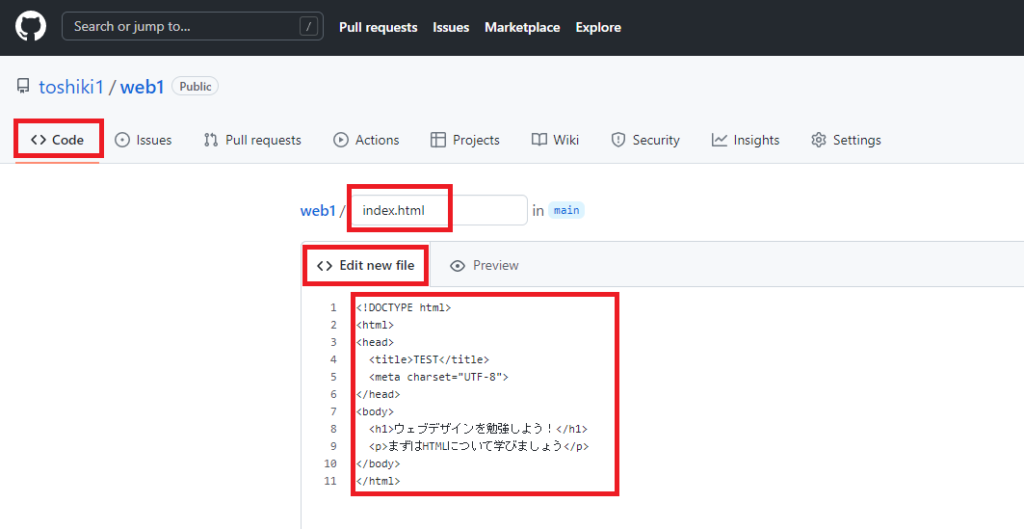
Task: Click the index.html filename input field
Action: pos(438,211)
